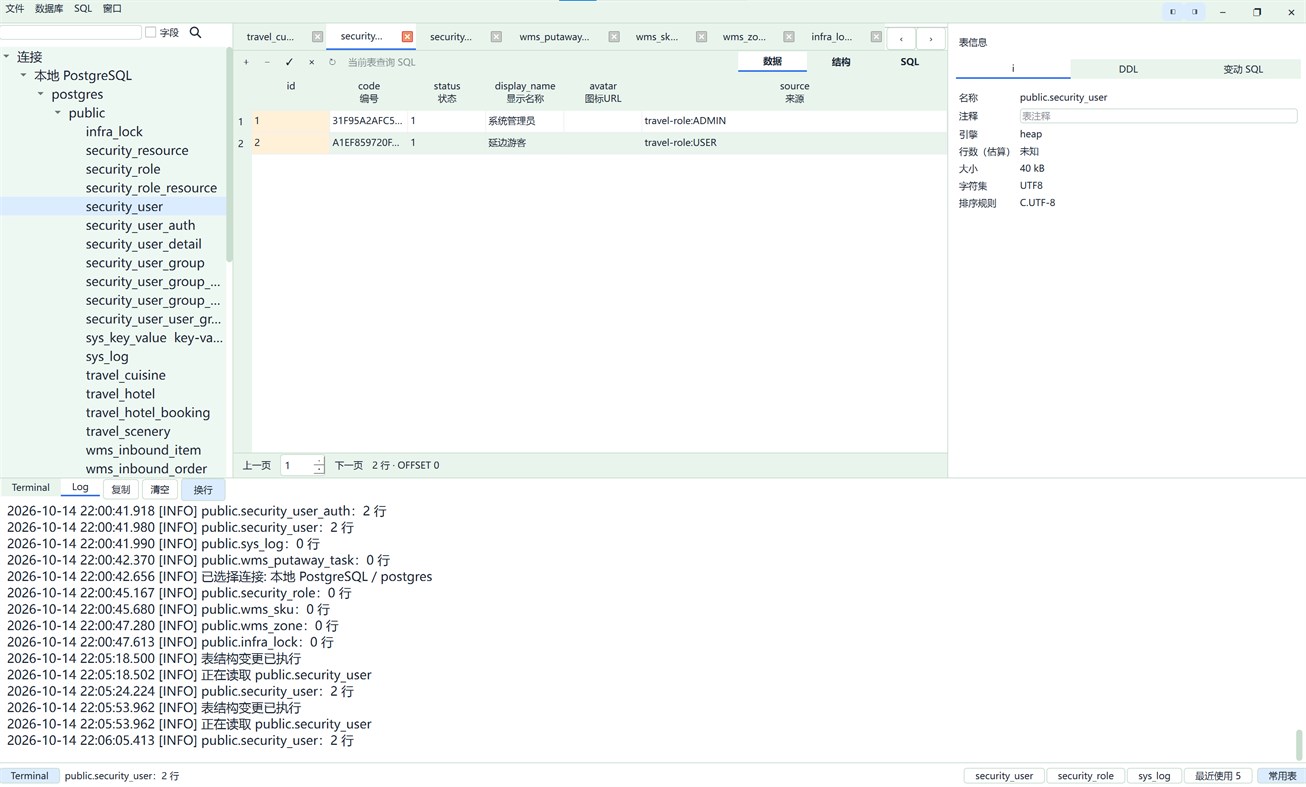Image resolution: width=1306 pixels, height=787 pixels.
Task: Open the 文件 menu
Action: coord(15,9)
